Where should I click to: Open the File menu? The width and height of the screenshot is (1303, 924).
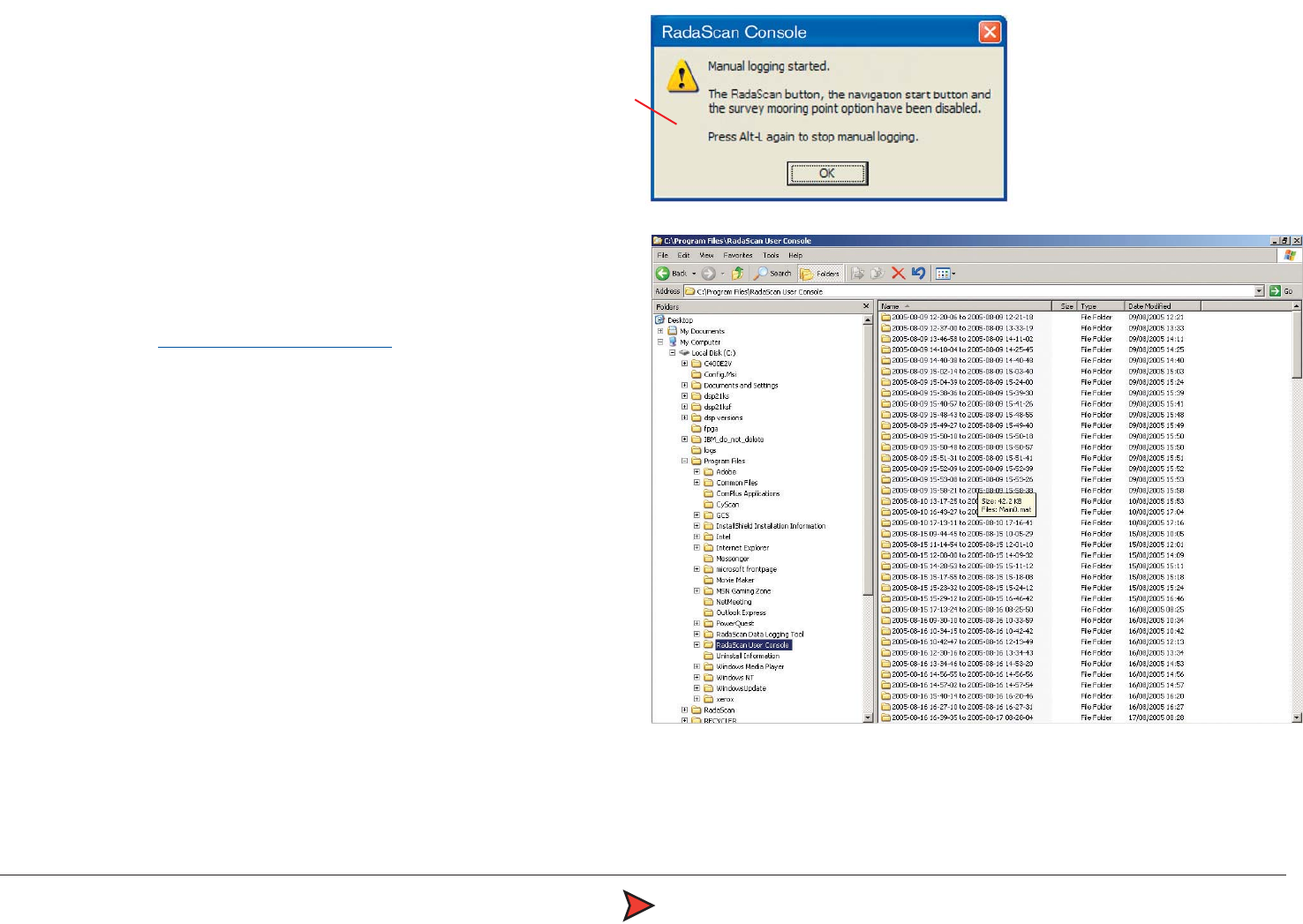pyautogui.click(x=662, y=255)
